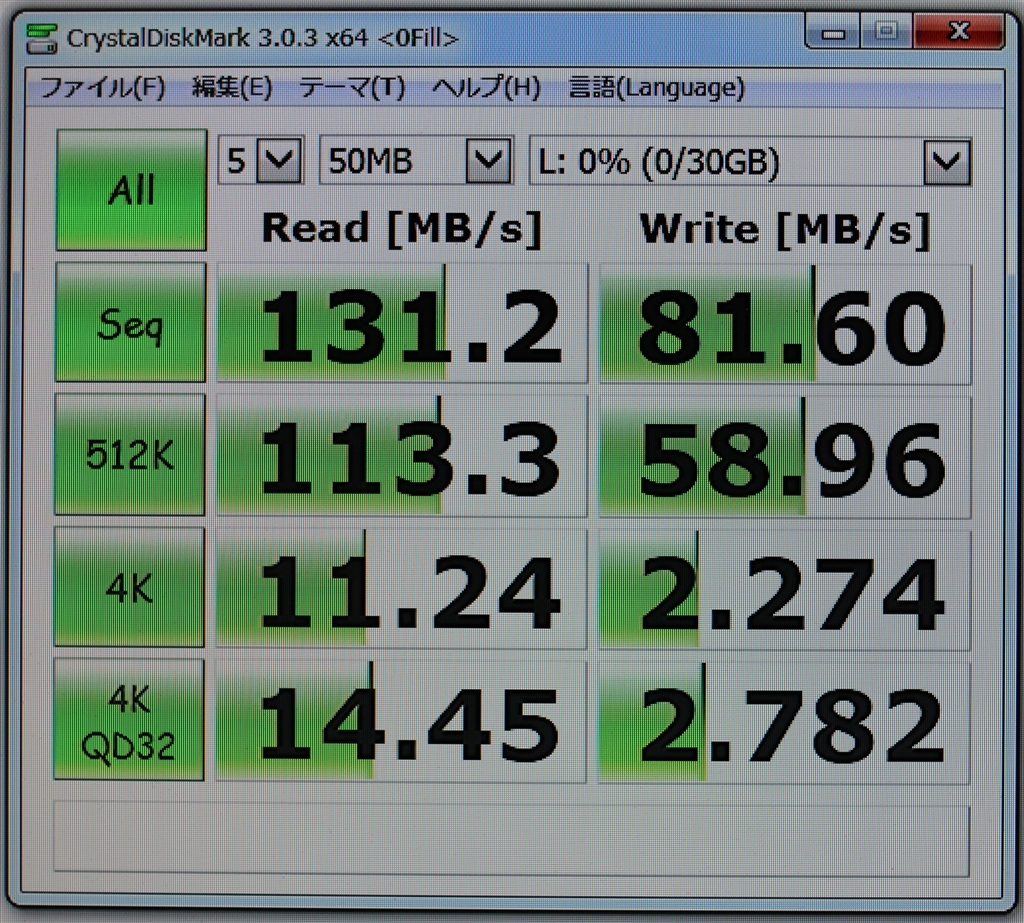Run the plain 4K benchmark test

(x=129, y=587)
